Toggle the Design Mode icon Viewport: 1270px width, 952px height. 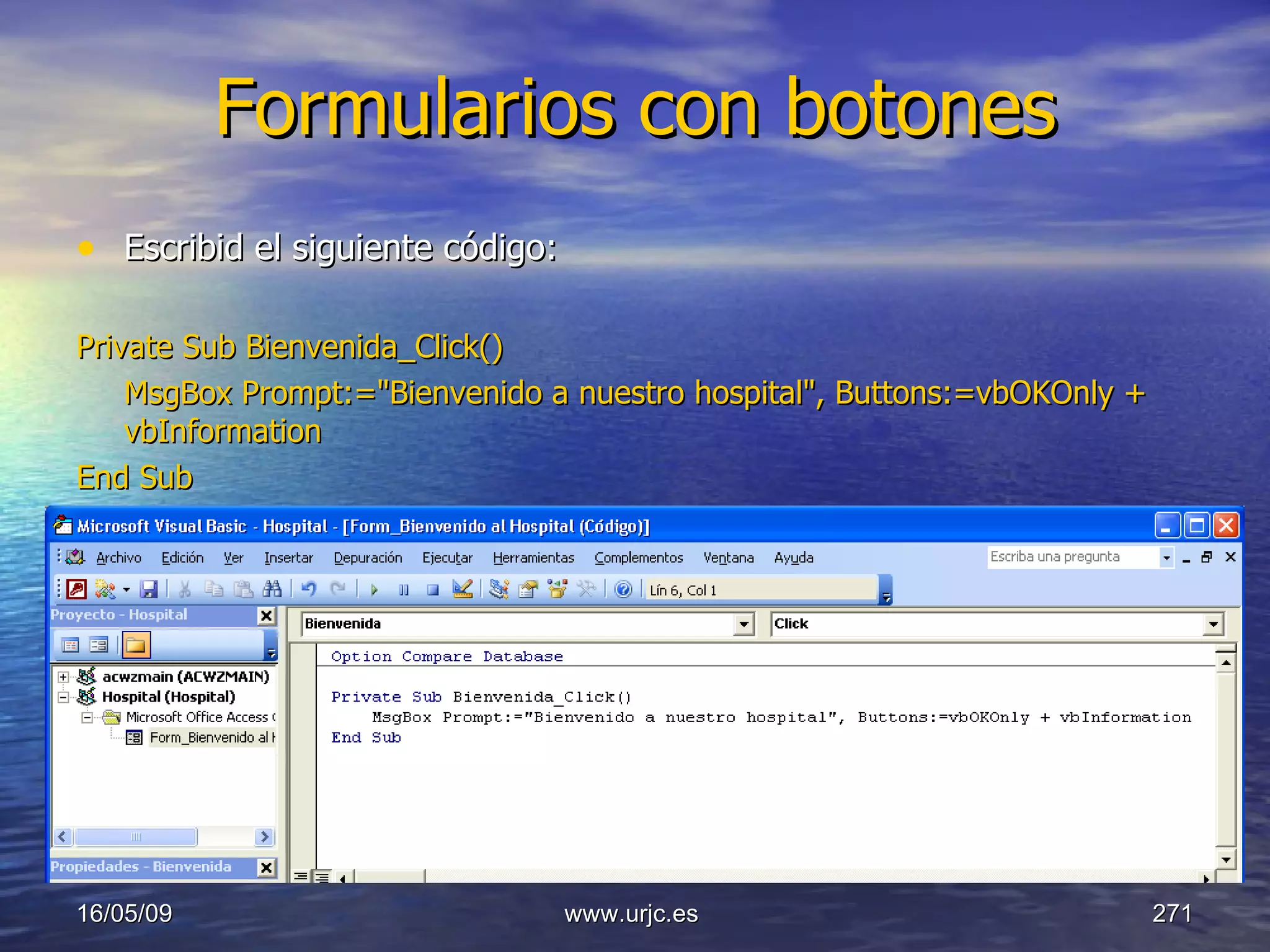coord(463,589)
